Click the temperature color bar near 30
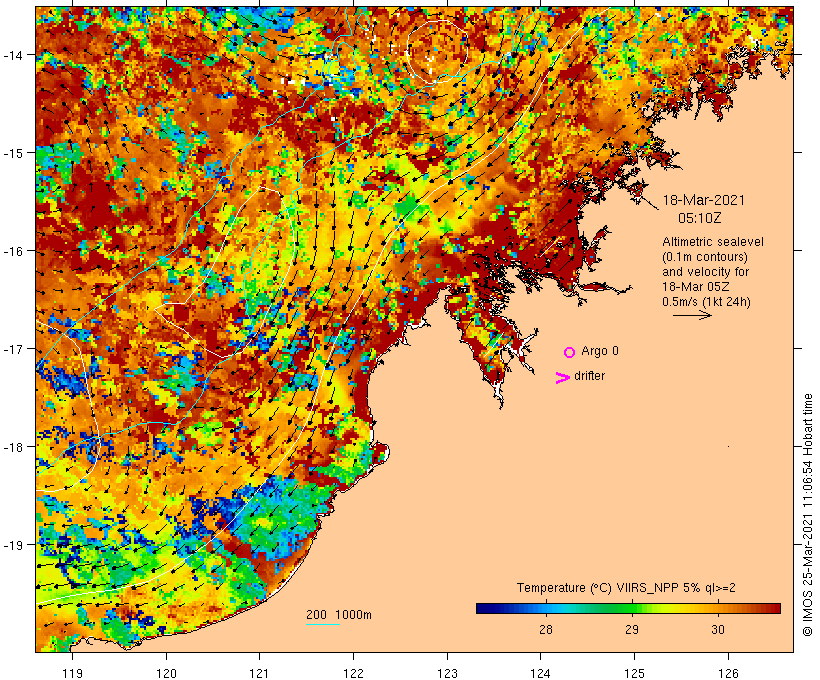 click(718, 608)
